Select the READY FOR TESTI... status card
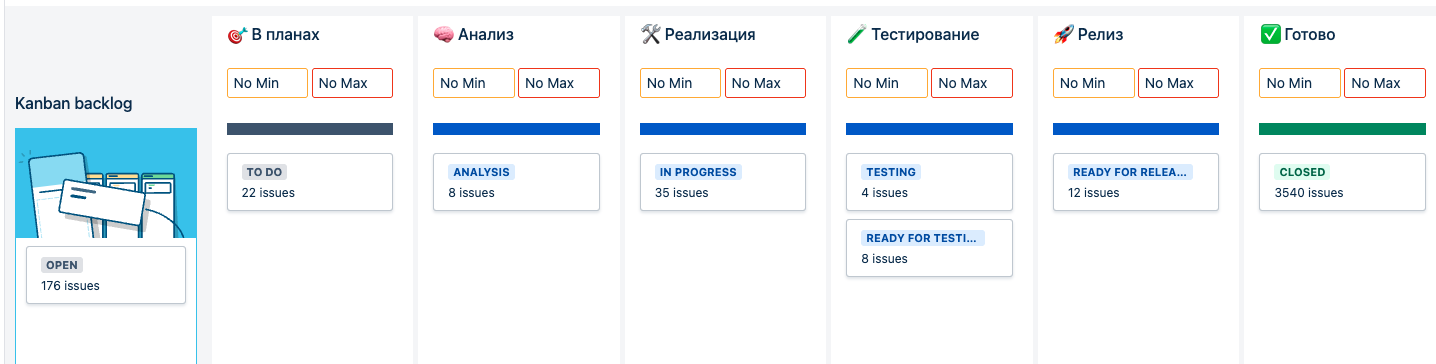The image size is (1436, 364). coord(929,248)
